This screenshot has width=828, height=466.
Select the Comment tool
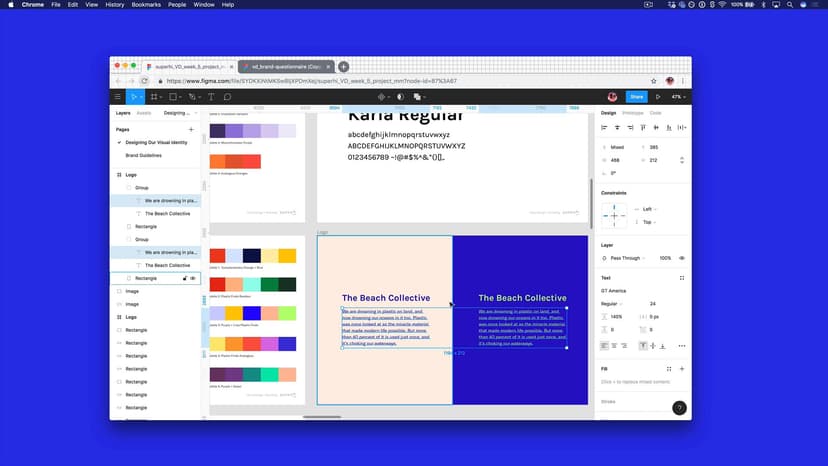click(228, 97)
